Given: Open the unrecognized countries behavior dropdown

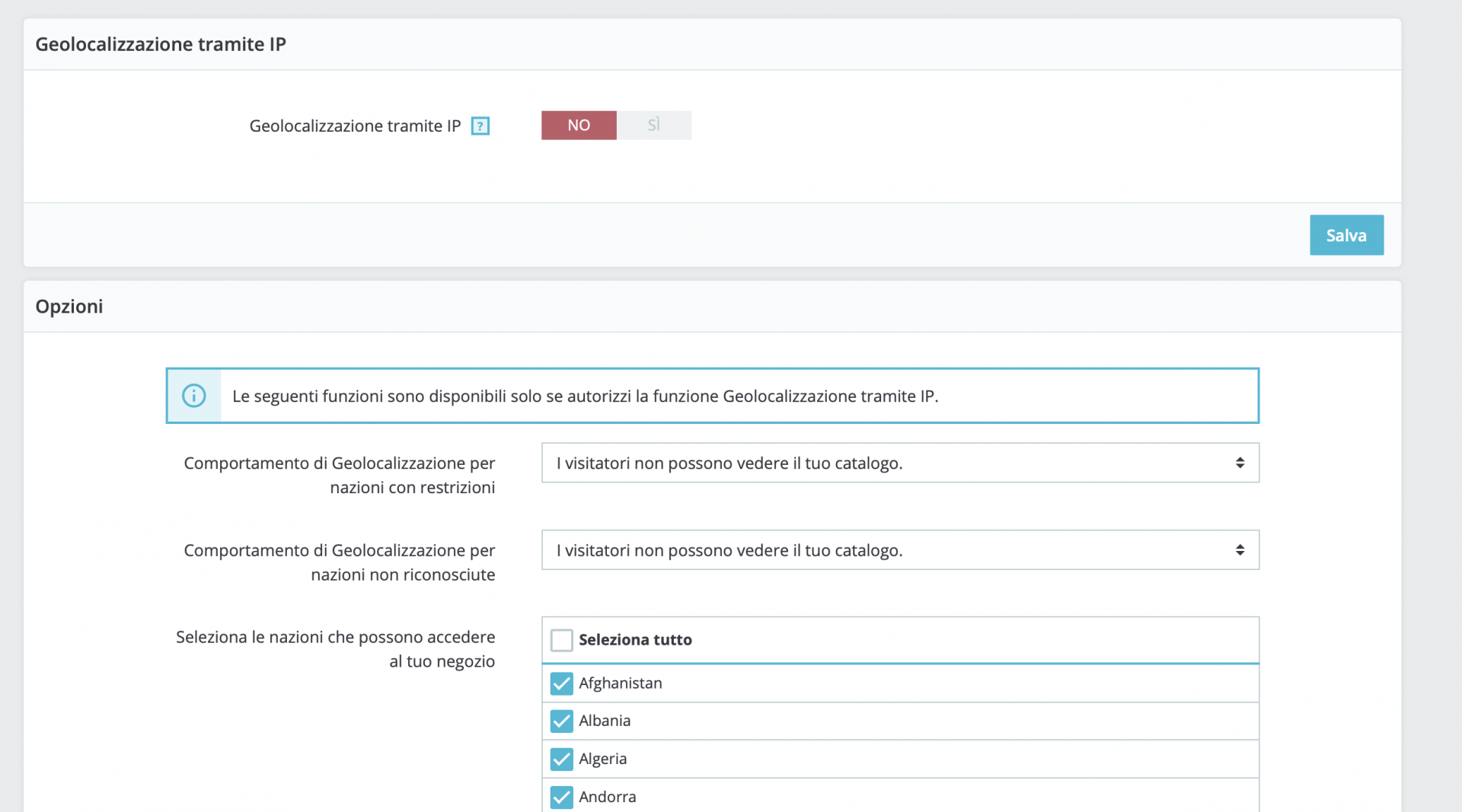Looking at the screenshot, I should coord(900,549).
